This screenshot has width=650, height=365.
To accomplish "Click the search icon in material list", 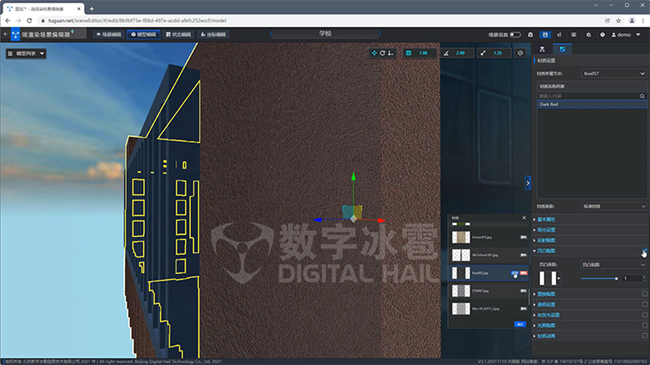I will coord(642,96).
